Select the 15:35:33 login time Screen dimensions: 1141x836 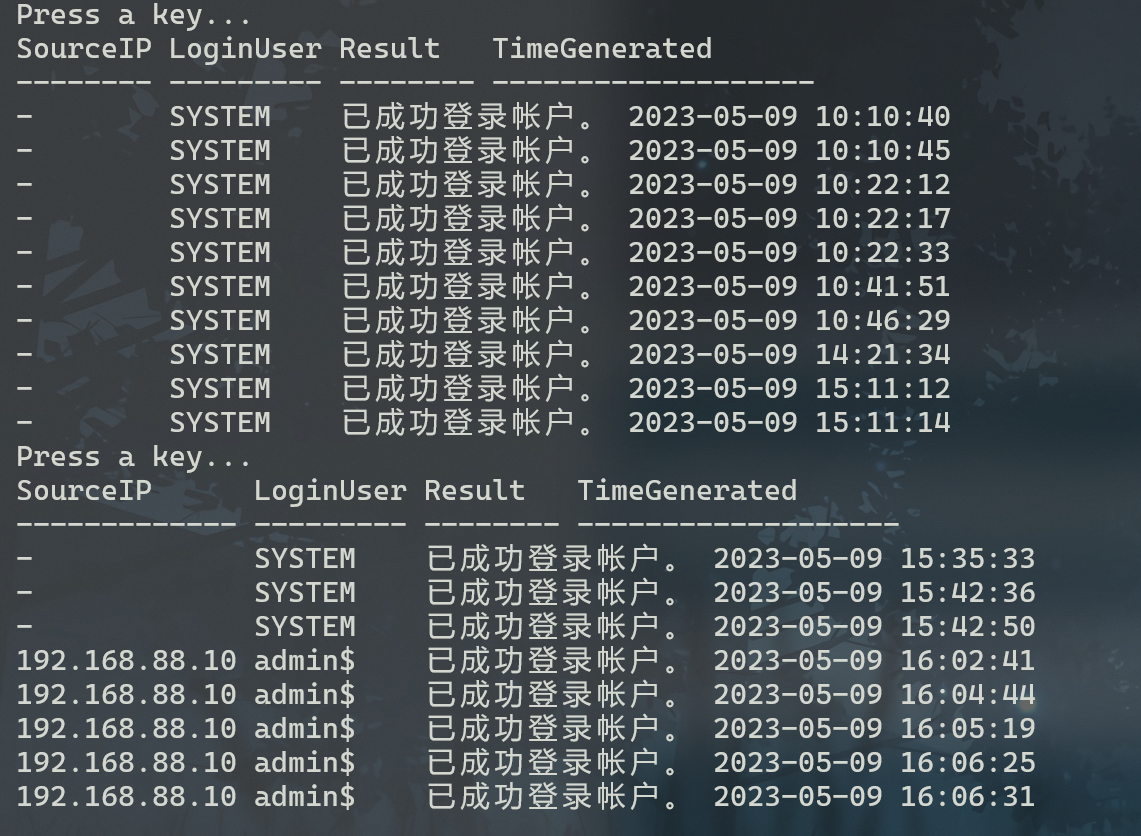pos(873,559)
